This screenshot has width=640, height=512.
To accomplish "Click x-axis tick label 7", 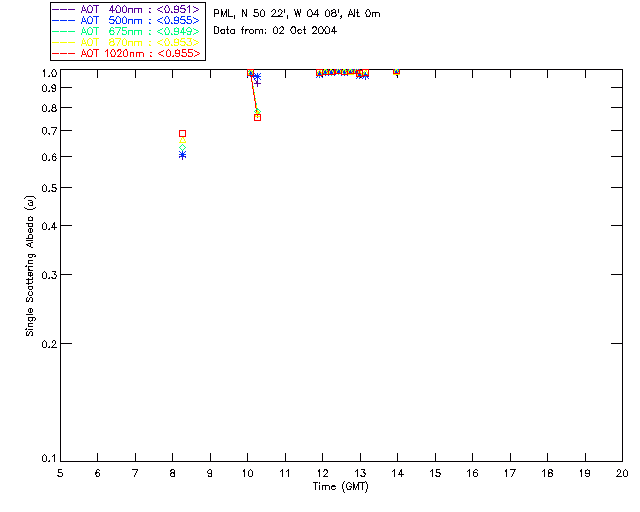I will click(135, 473).
